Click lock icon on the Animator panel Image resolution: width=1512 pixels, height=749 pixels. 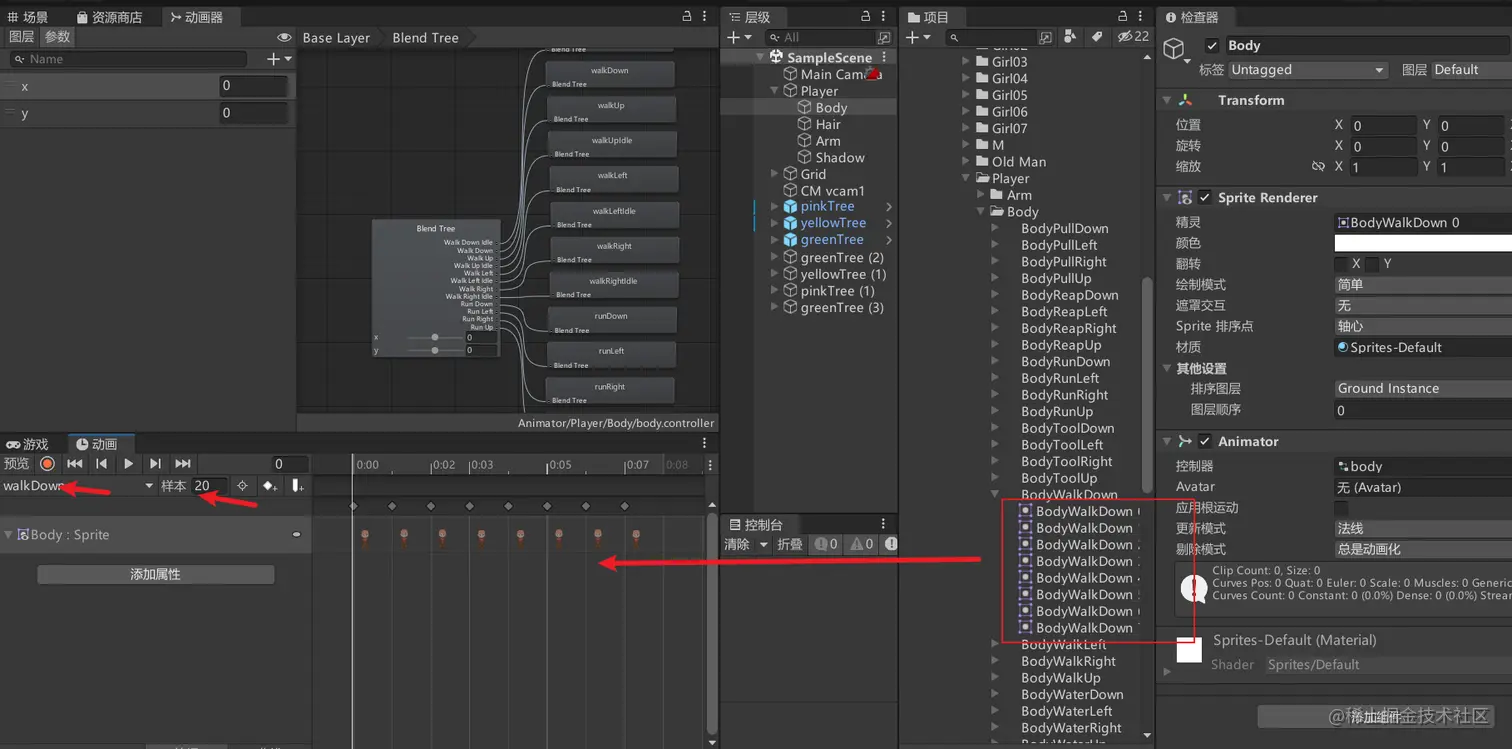687,17
